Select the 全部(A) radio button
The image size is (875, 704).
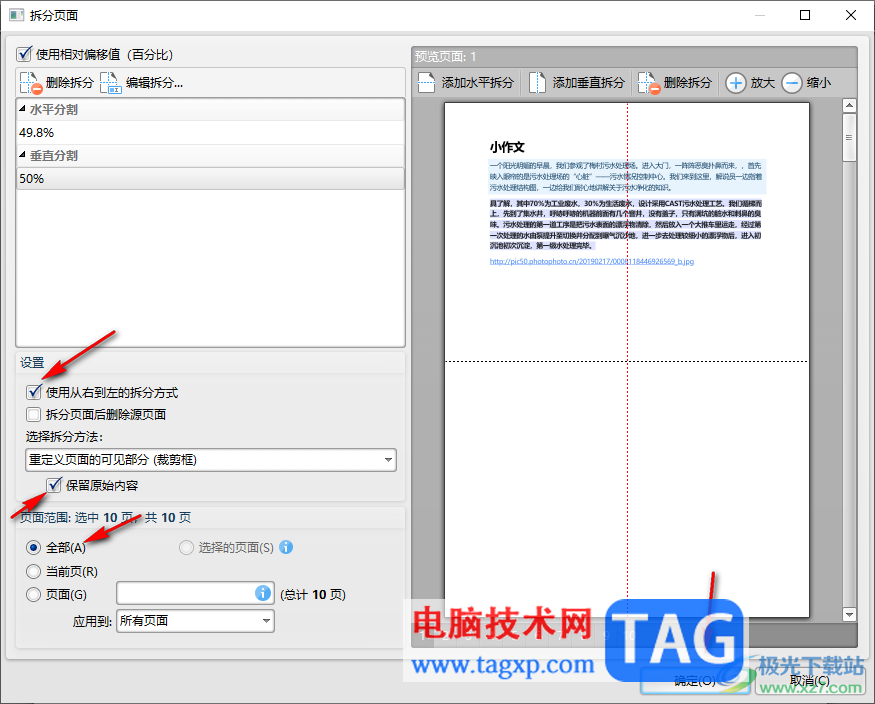click(x=33, y=548)
